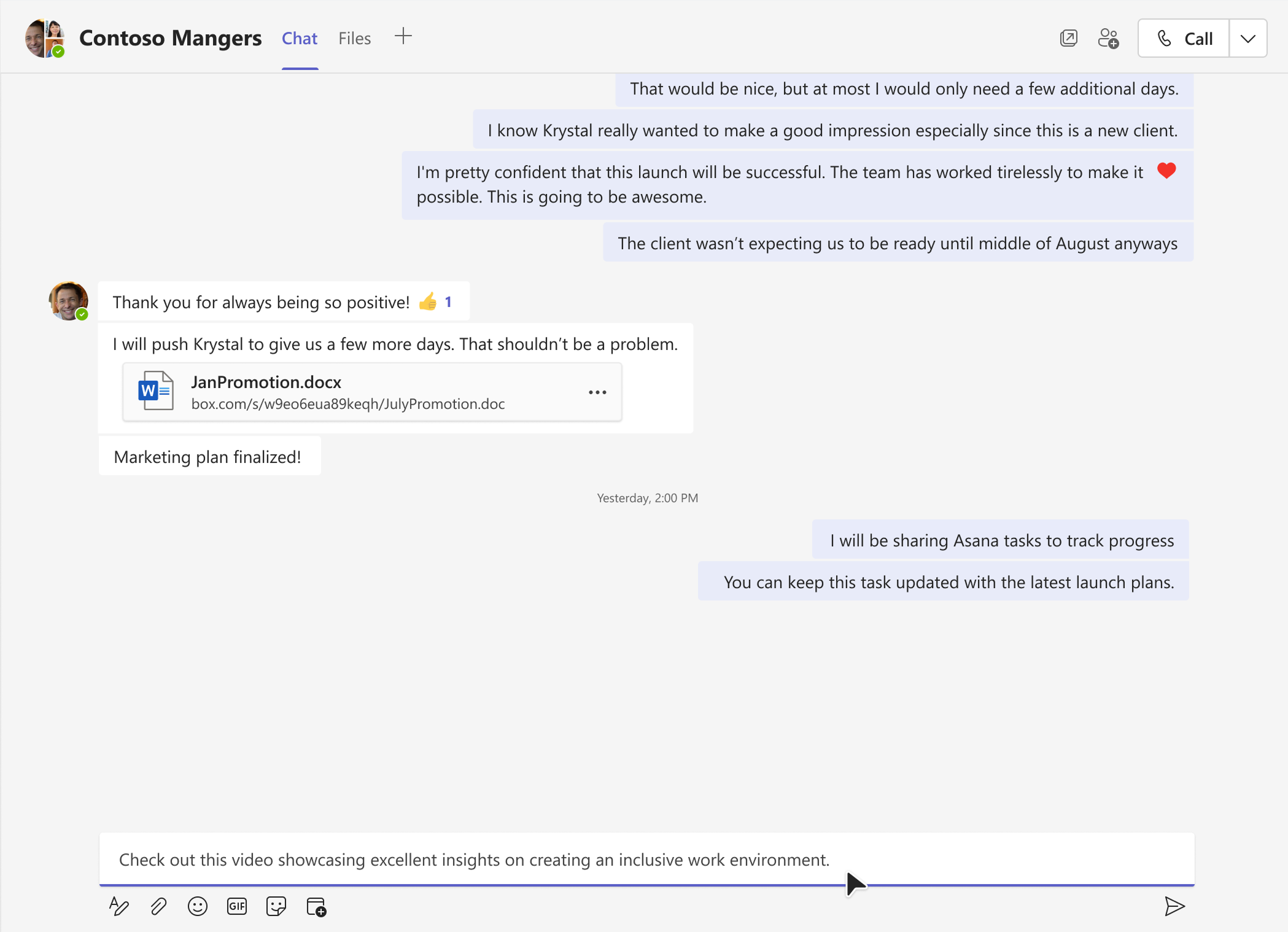Open JanPromotion.docx more options menu
Image resolution: width=1288 pixels, height=932 pixels.
coord(597,392)
